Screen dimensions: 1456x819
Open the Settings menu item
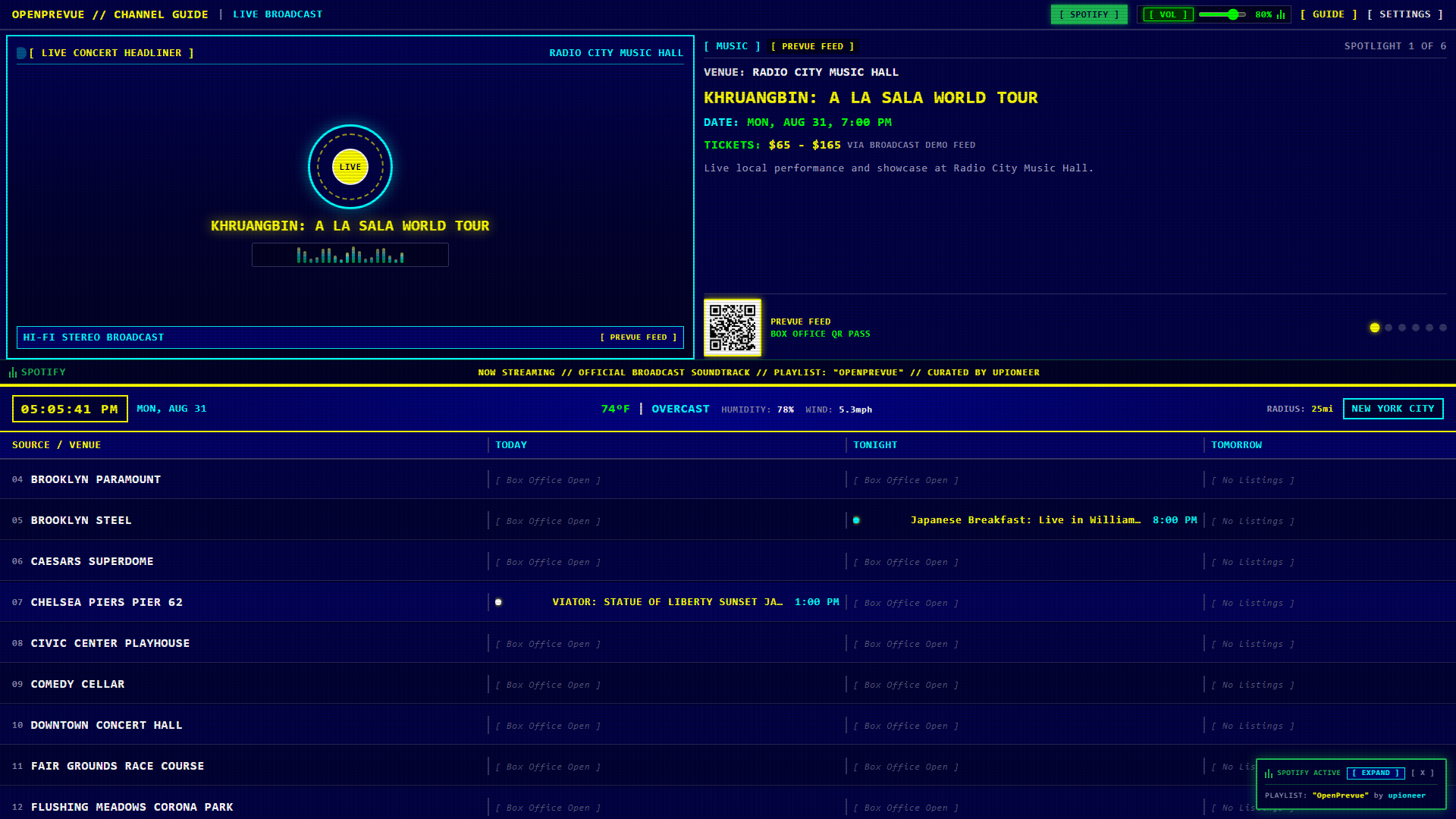1405,14
